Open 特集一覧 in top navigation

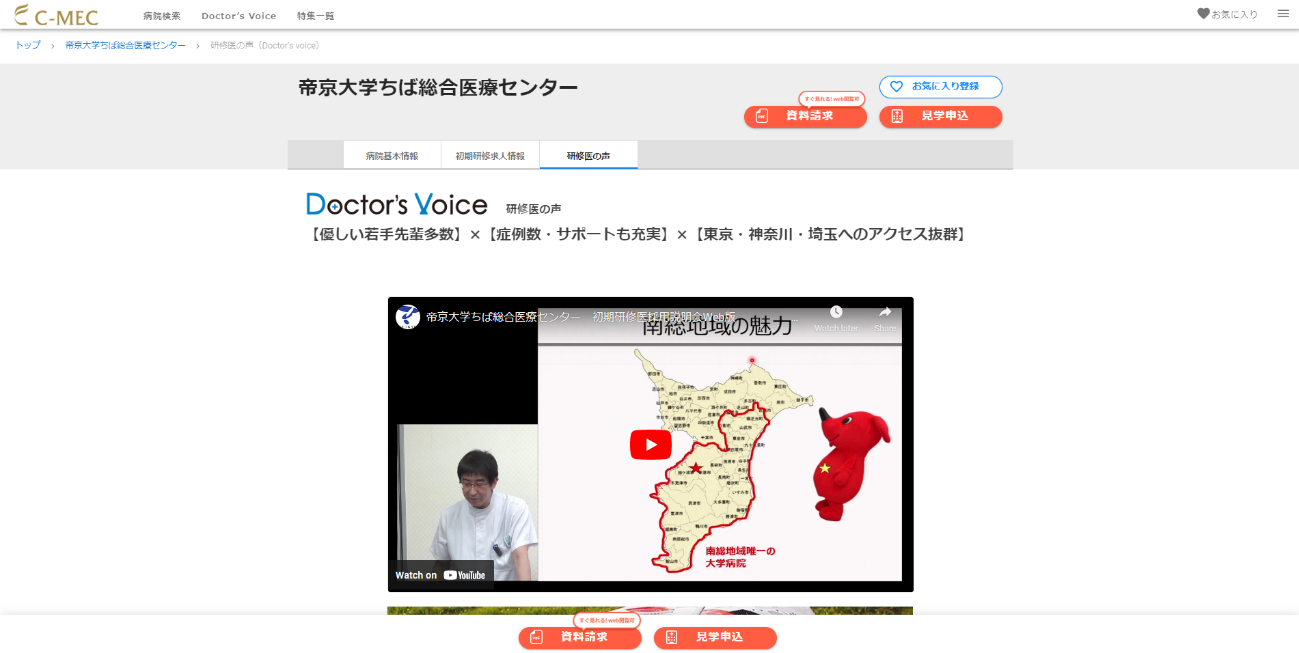point(316,16)
